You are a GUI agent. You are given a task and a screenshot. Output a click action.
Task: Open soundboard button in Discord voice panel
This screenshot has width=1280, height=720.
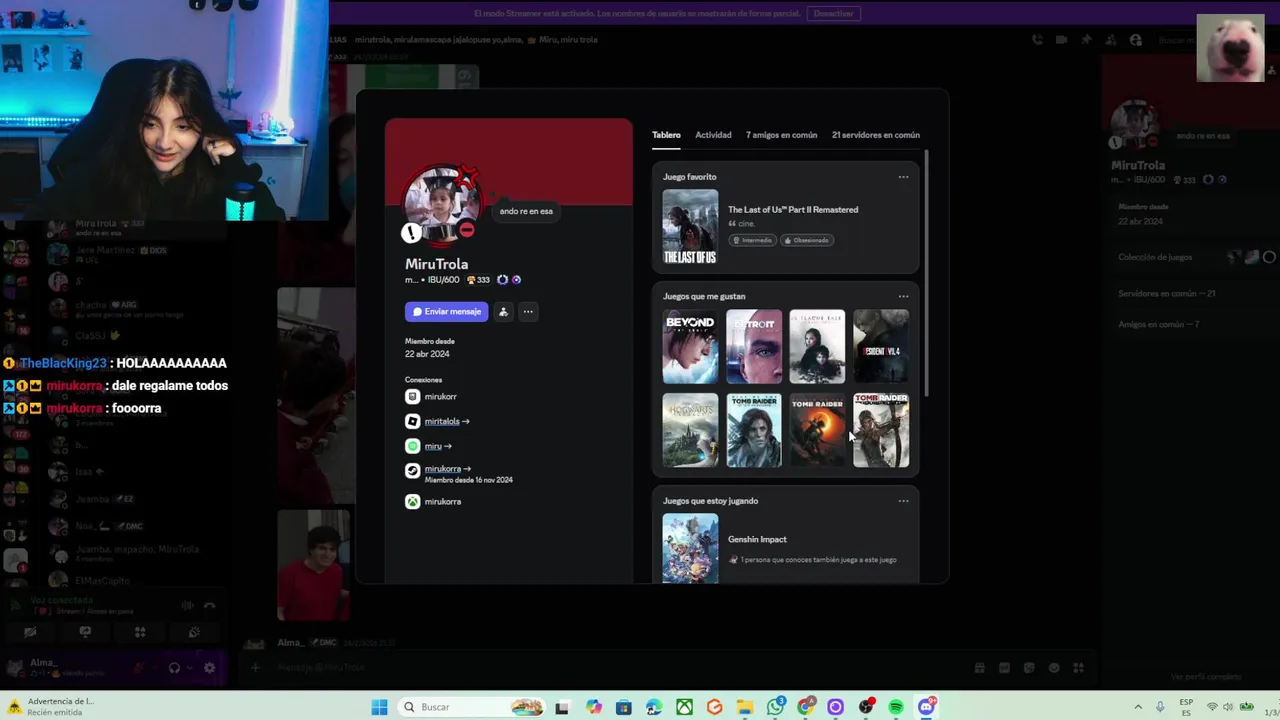194,632
